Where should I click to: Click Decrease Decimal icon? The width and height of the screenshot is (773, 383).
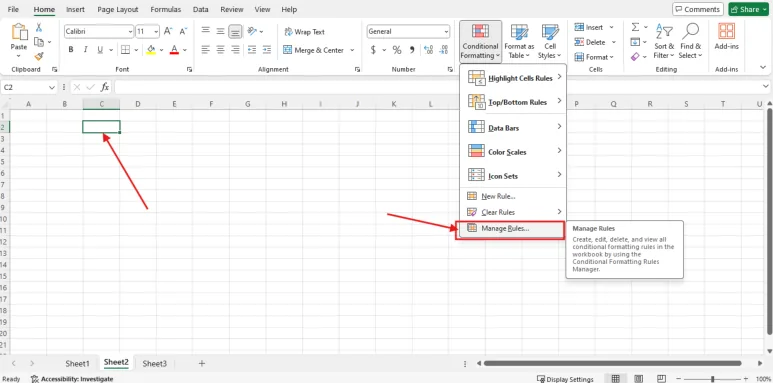(x=444, y=50)
